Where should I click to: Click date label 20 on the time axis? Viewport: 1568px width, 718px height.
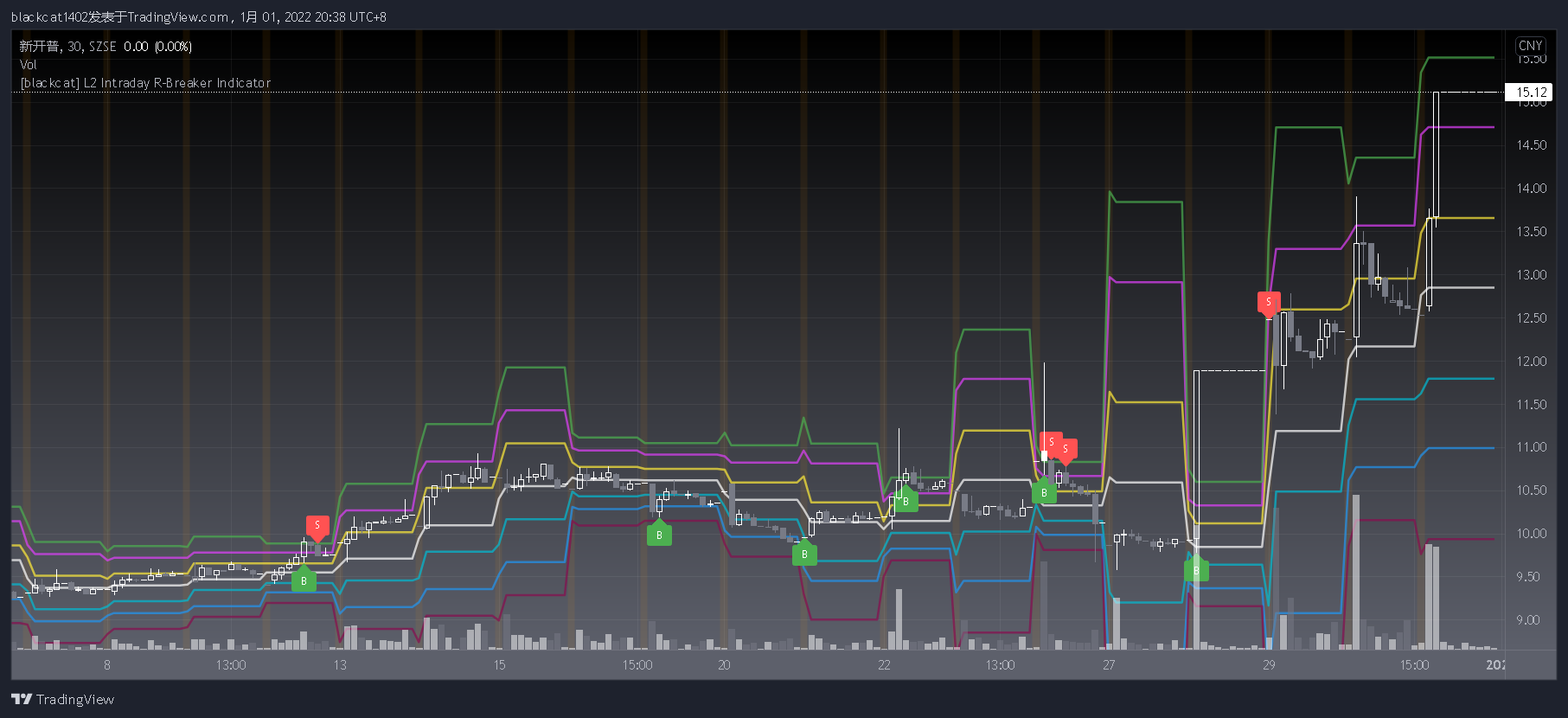click(x=724, y=665)
